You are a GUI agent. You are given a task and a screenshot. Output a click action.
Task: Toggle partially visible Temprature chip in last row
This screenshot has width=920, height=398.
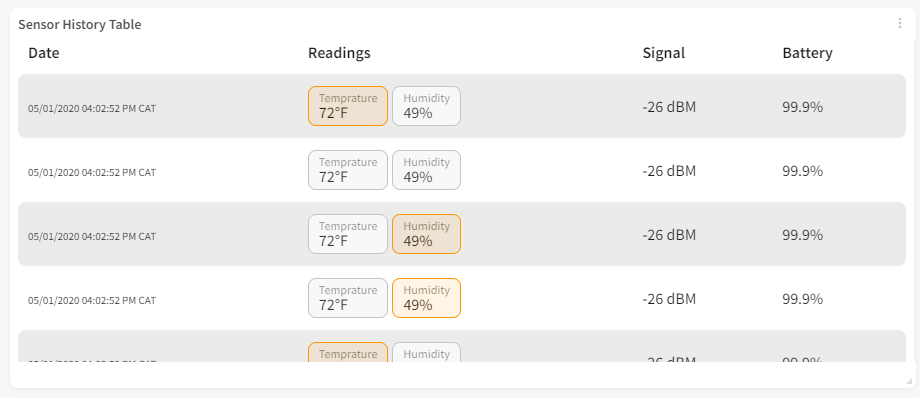pyautogui.click(x=348, y=352)
